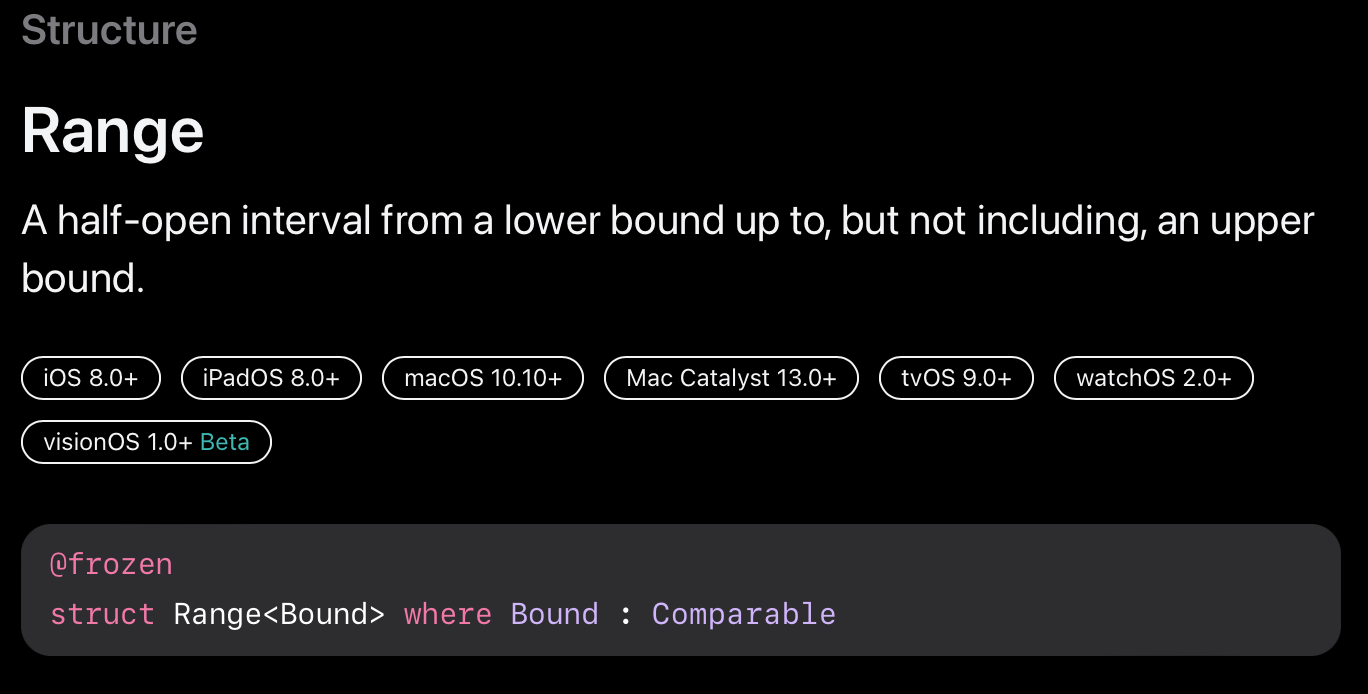The width and height of the screenshot is (1368, 694).
Task: Click the half-open interval summary text
Action: tap(668, 248)
